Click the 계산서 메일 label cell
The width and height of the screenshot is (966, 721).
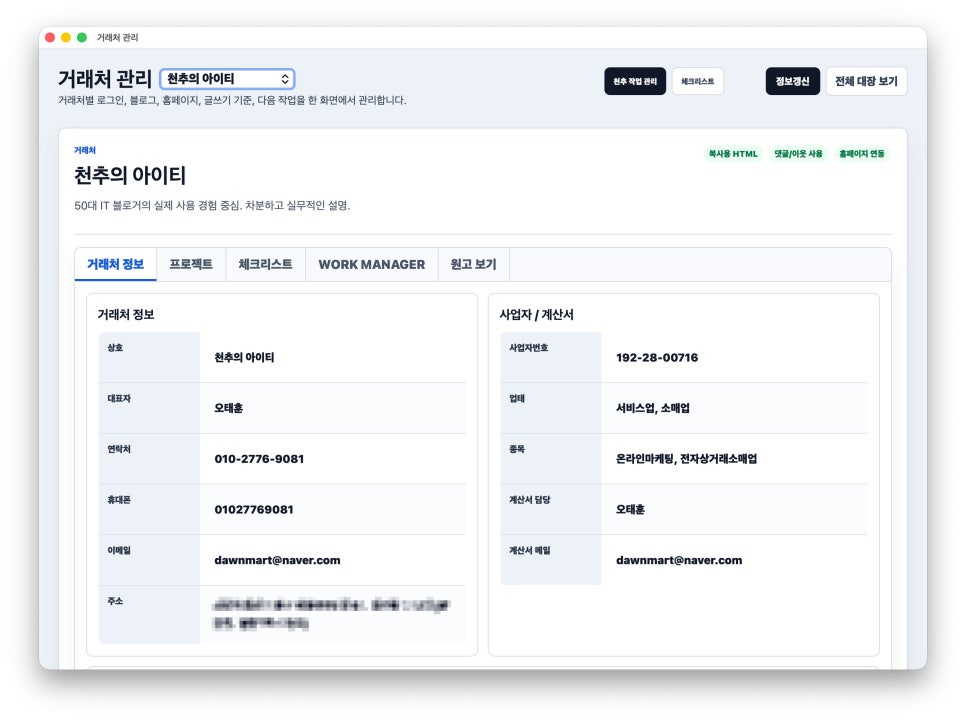551,560
